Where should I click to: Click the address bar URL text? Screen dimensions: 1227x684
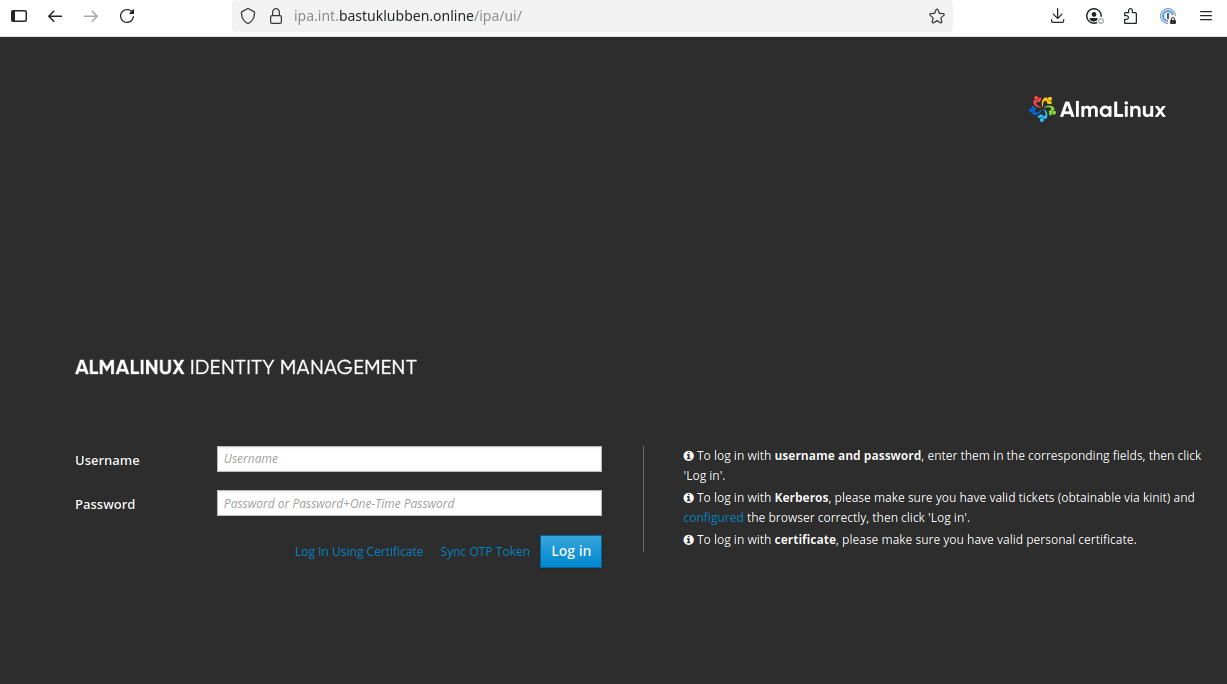408,16
